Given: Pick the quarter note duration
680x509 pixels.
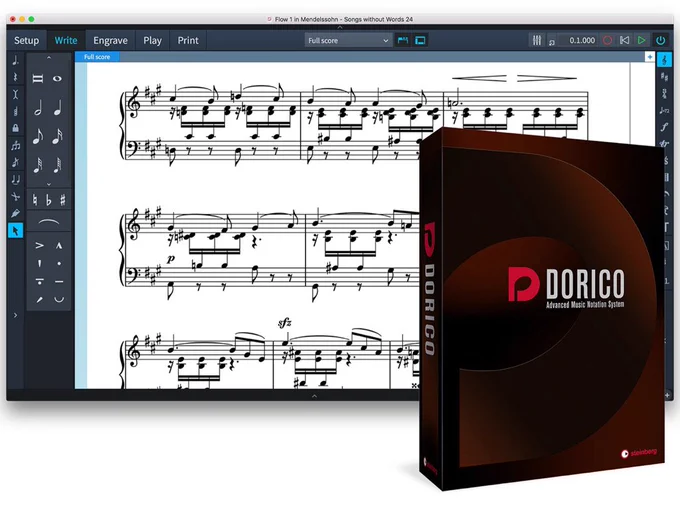Looking at the screenshot, I should click(58, 108).
